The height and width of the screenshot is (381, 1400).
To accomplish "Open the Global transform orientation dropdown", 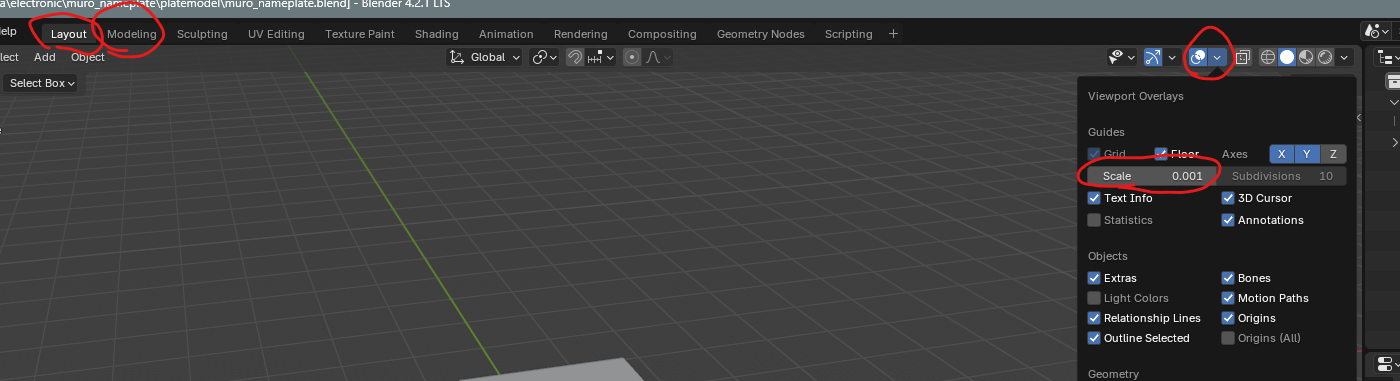I will tap(485, 57).
